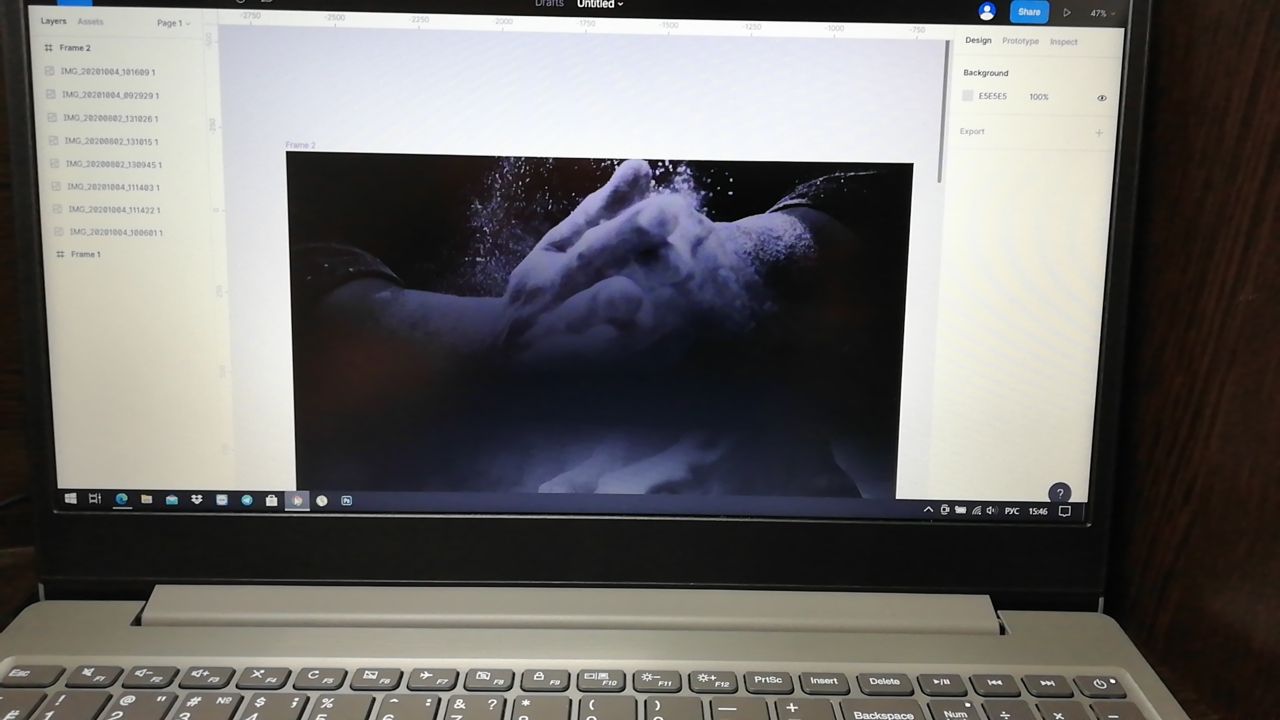
Task: Open the notification center icon
Action: coord(1065,511)
